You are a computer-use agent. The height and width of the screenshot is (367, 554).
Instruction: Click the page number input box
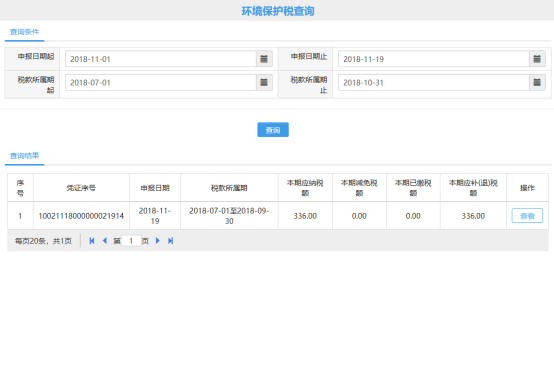pos(131,241)
